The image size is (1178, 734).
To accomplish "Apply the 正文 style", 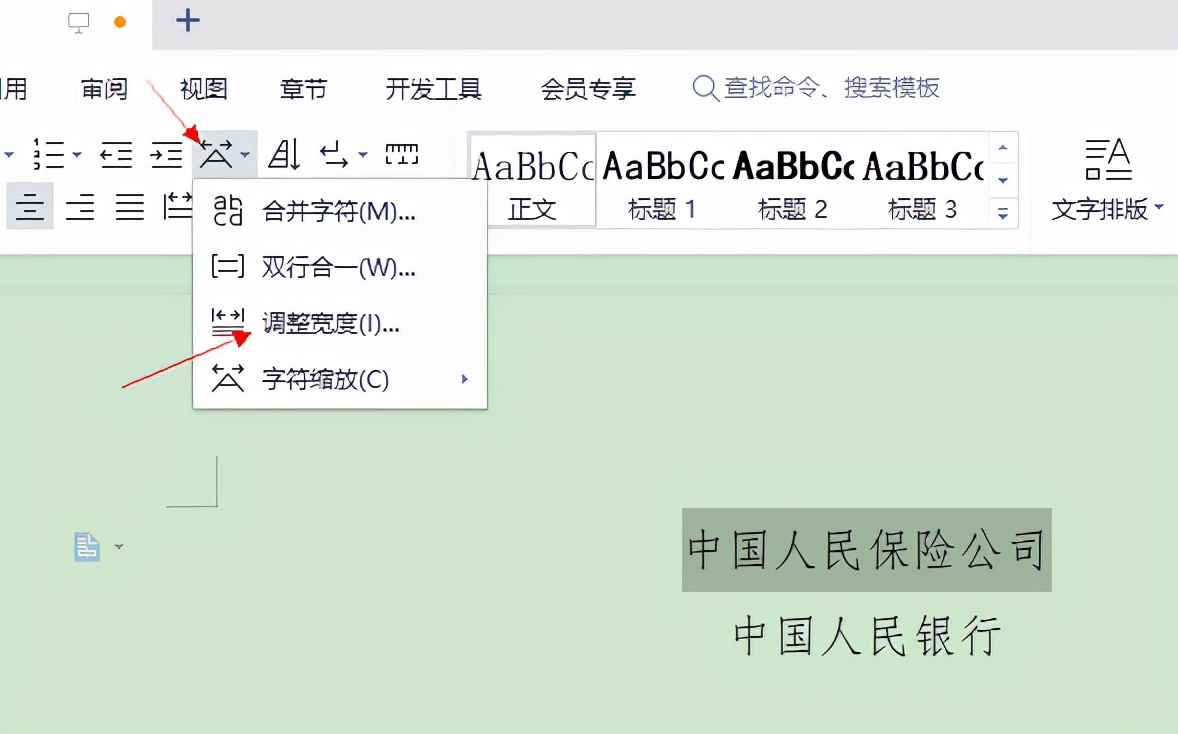I will (533, 180).
